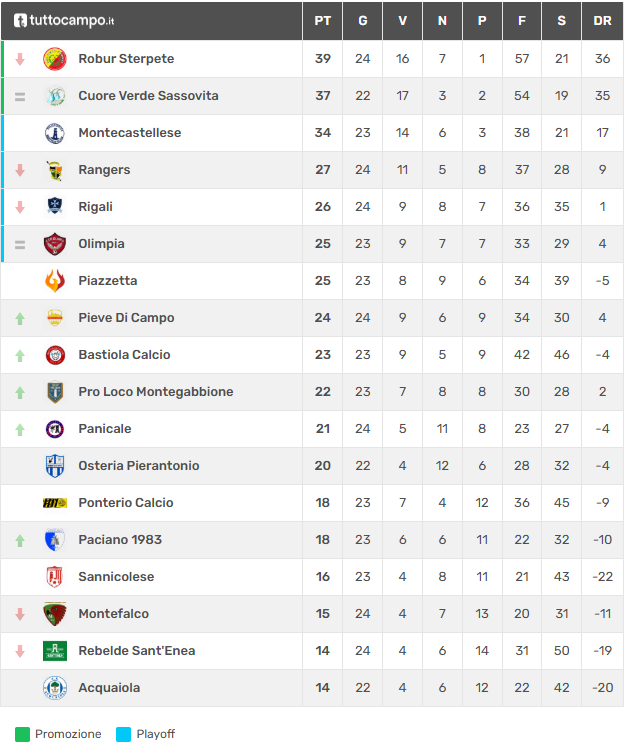Image resolution: width=626 pixels, height=746 pixels.
Task: Sort standings by DR goal difference
Action: click(602, 20)
